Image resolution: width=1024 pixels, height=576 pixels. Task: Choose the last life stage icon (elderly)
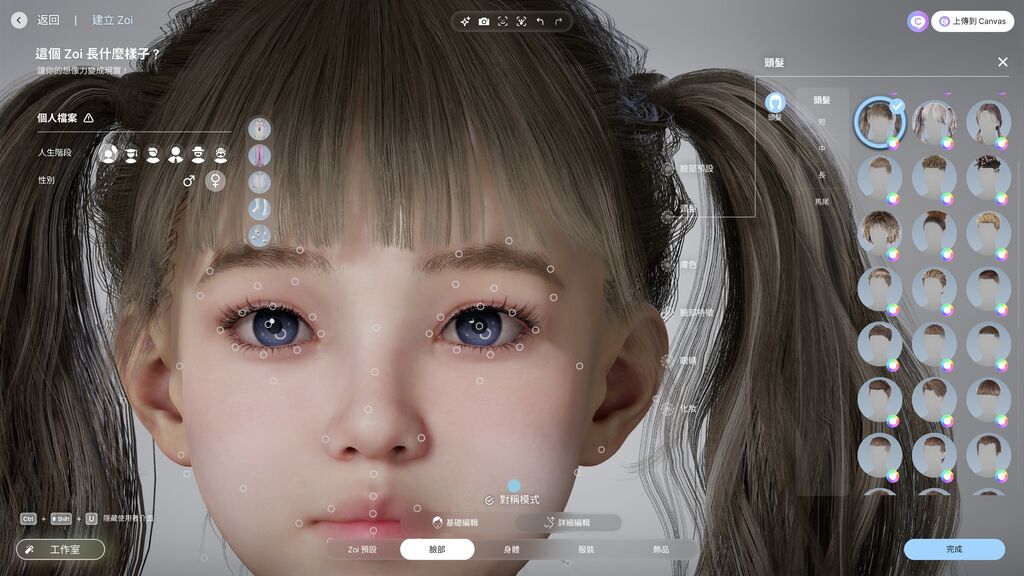(x=221, y=154)
